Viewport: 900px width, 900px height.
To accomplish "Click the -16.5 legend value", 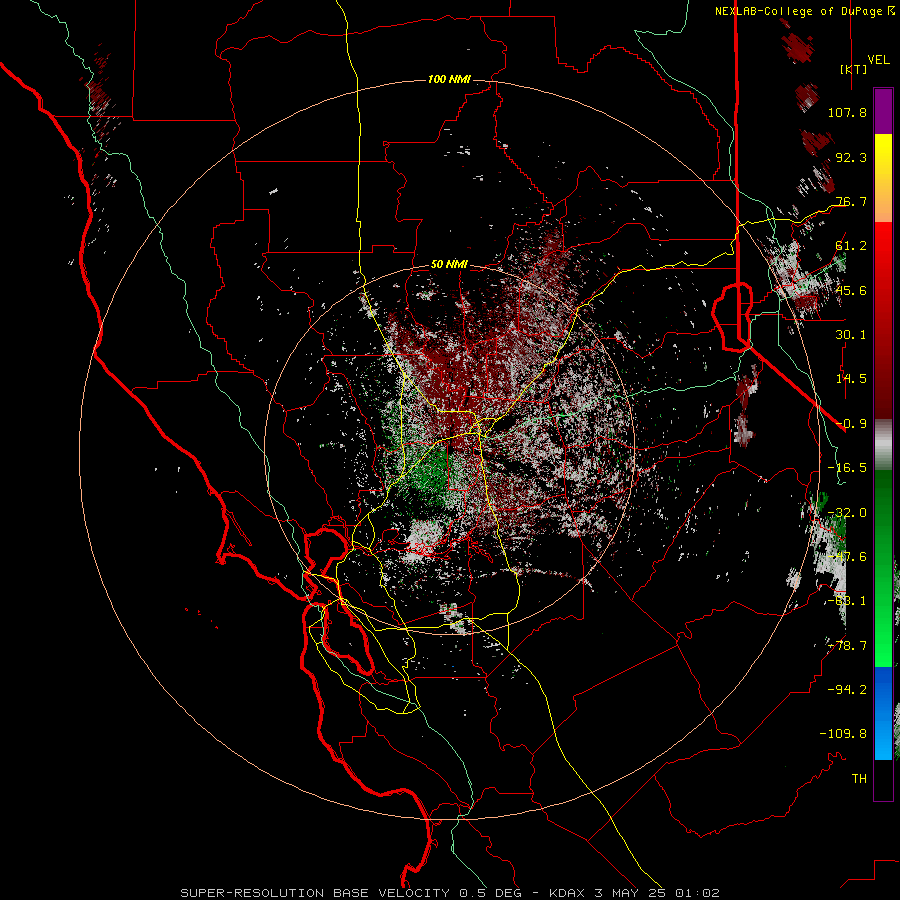I will click(847, 468).
